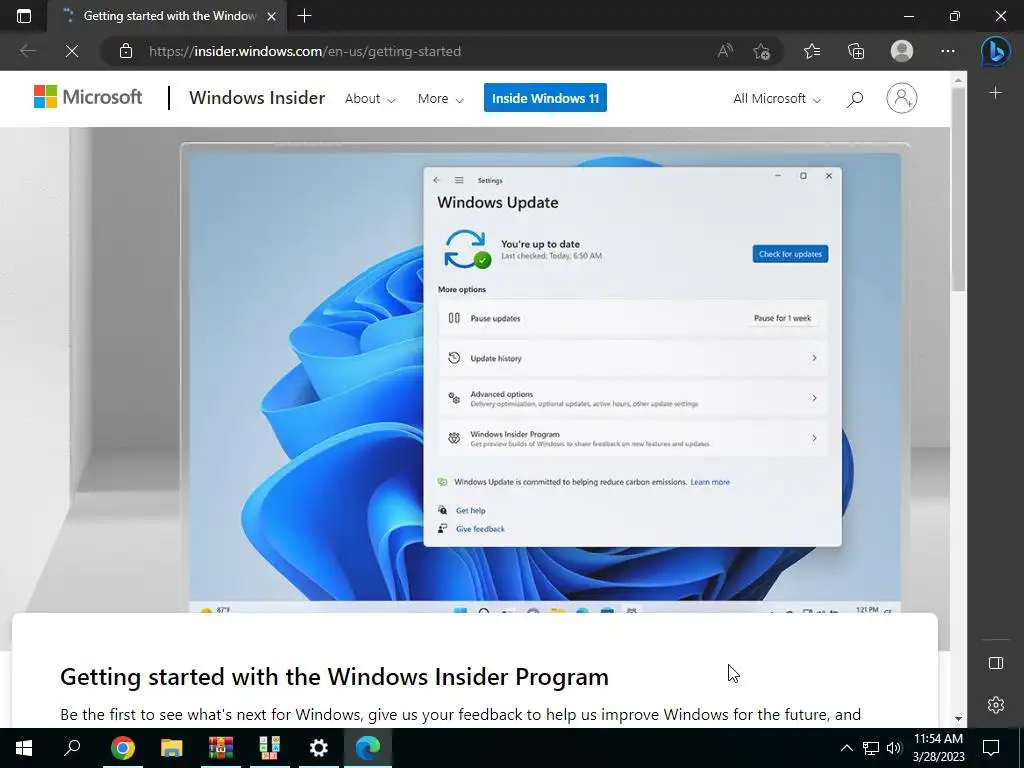This screenshot has width=1024, height=768.
Task: Open the Bing chat sidebar icon
Action: pos(995,51)
